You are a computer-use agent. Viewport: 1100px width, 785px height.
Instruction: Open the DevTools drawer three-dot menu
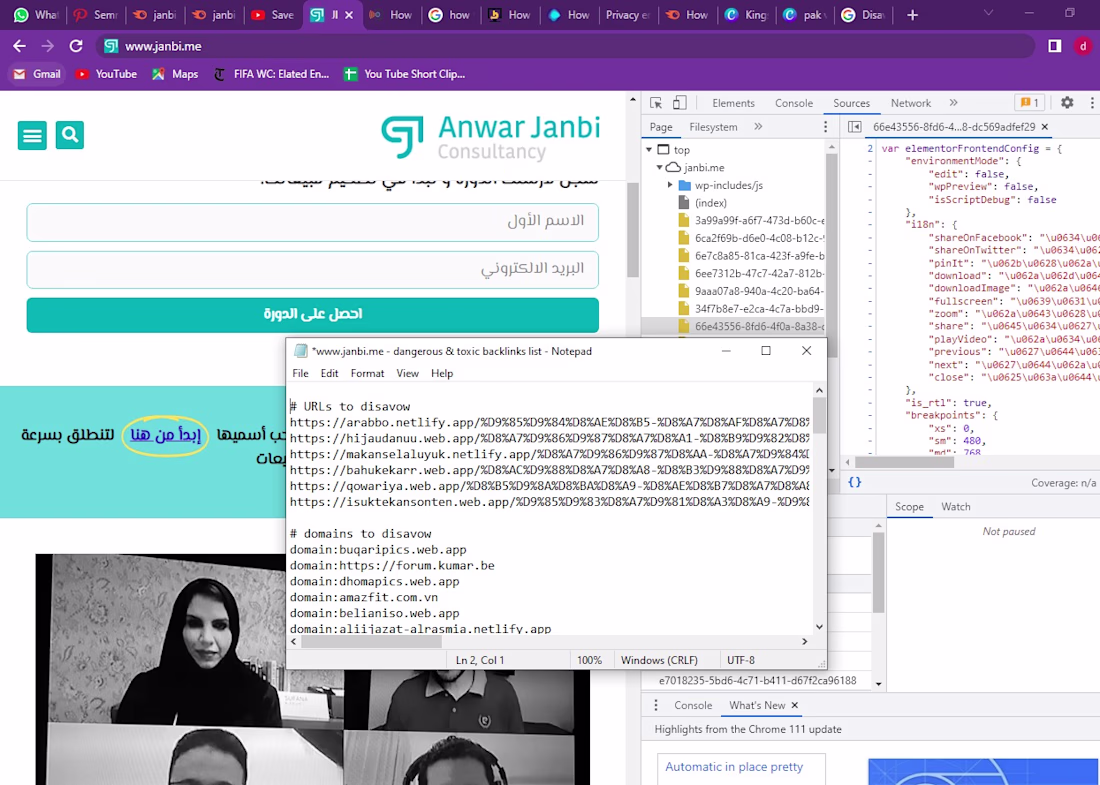(x=656, y=705)
